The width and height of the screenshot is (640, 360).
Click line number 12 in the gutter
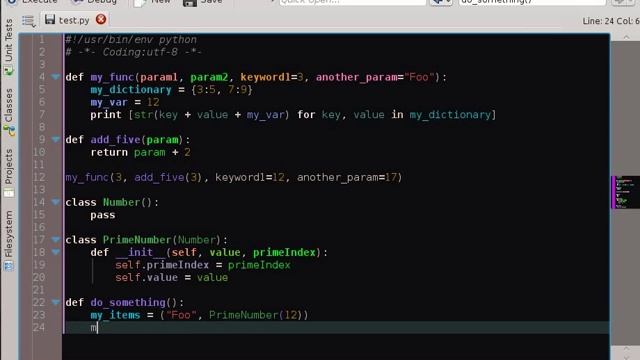tap(39, 177)
